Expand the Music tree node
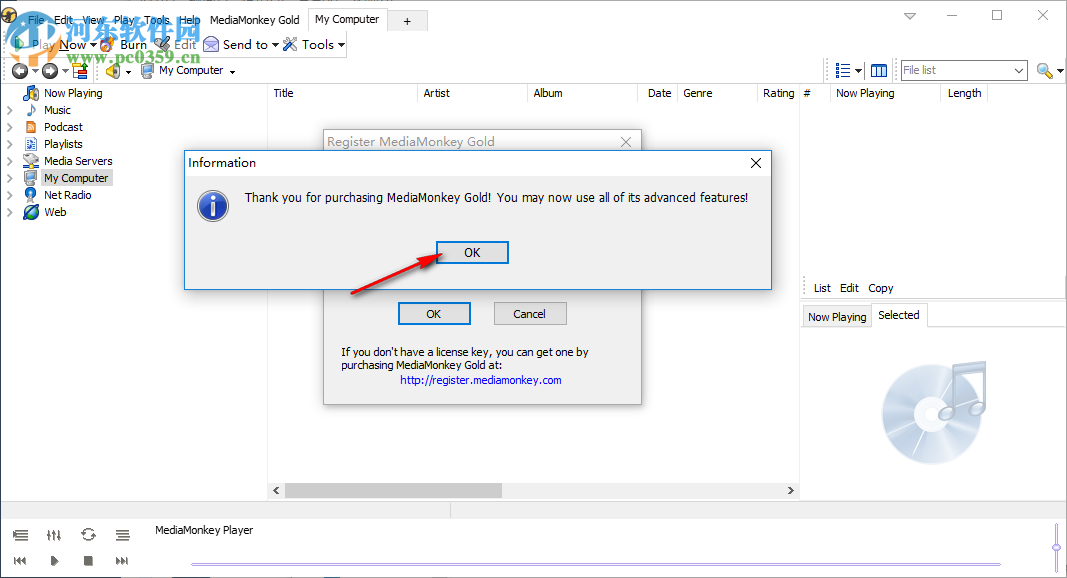Viewport: 1067px width, 578px height. (x=10, y=110)
